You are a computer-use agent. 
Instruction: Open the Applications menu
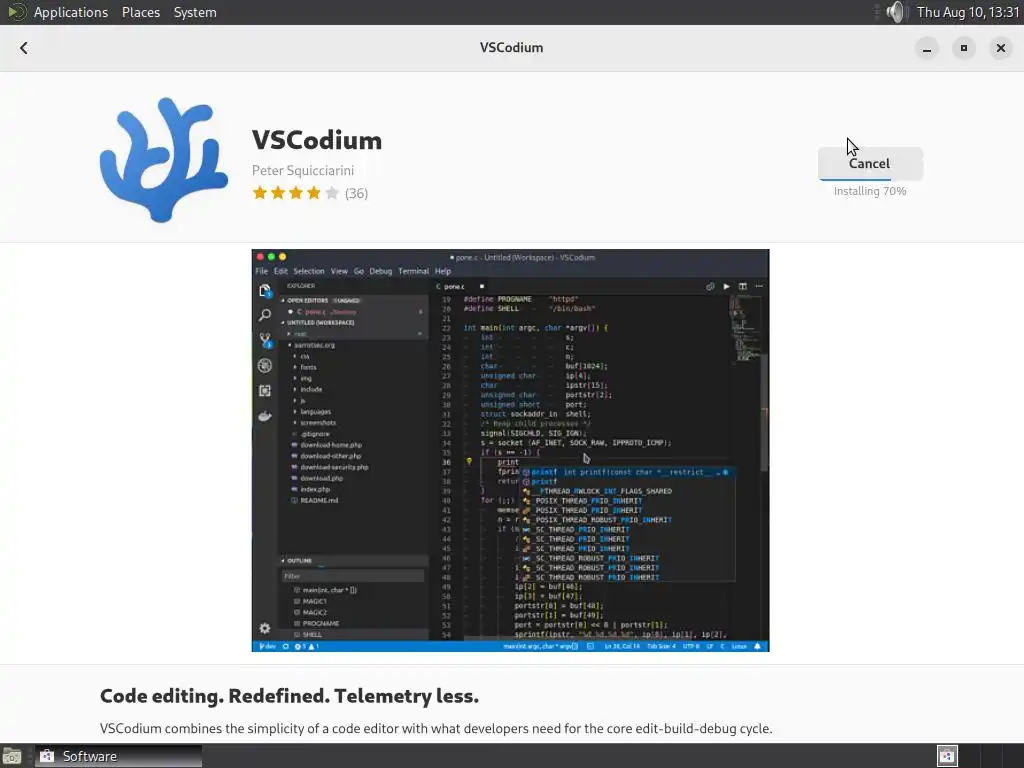pos(71,12)
